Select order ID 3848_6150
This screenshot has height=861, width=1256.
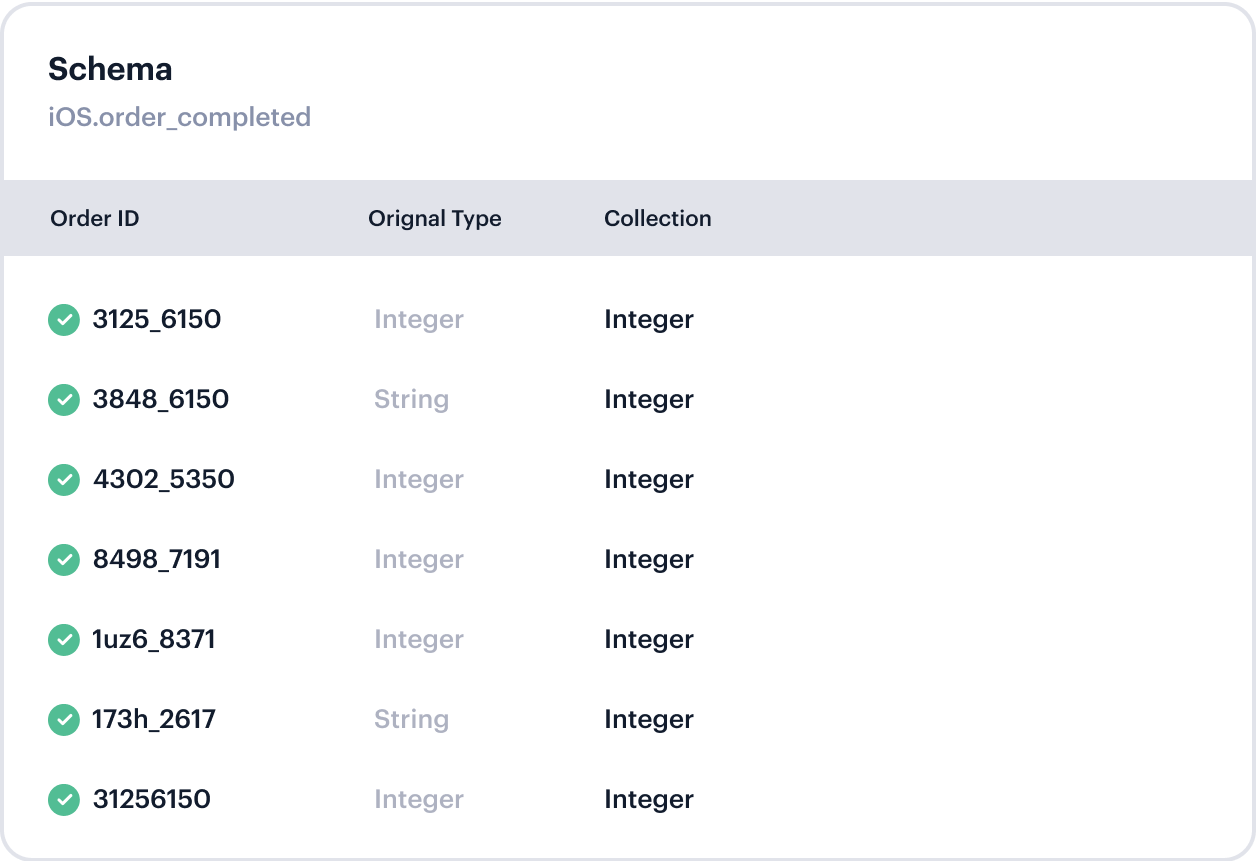tap(161, 400)
